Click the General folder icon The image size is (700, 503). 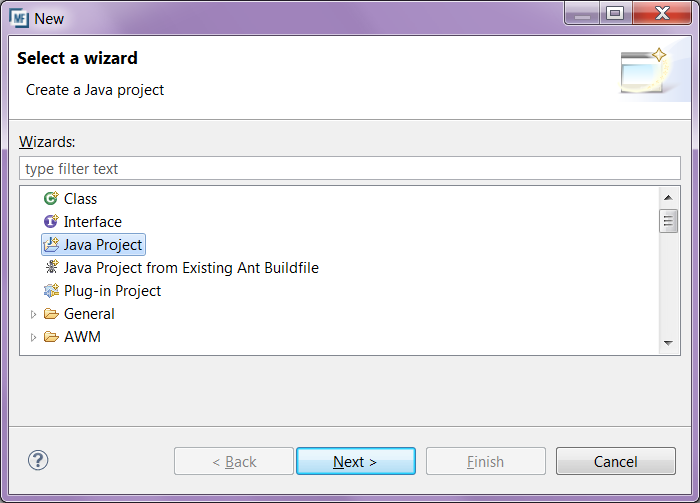point(51,314)
